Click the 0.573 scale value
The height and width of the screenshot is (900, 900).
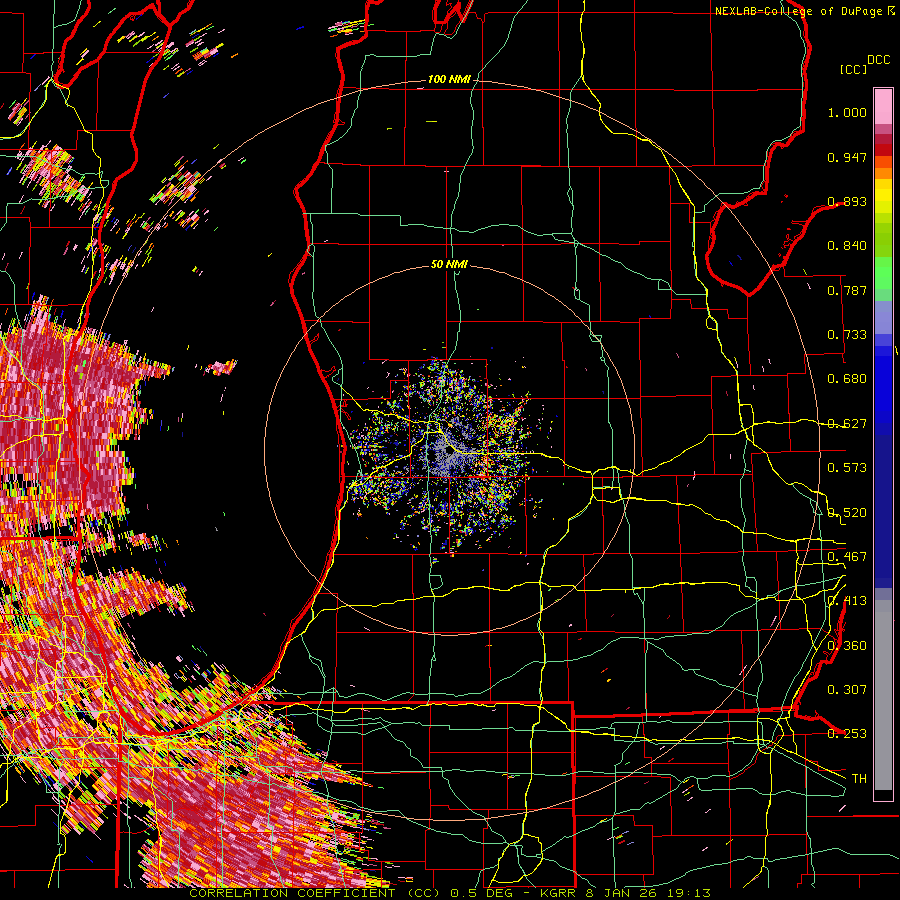[847, 468]
